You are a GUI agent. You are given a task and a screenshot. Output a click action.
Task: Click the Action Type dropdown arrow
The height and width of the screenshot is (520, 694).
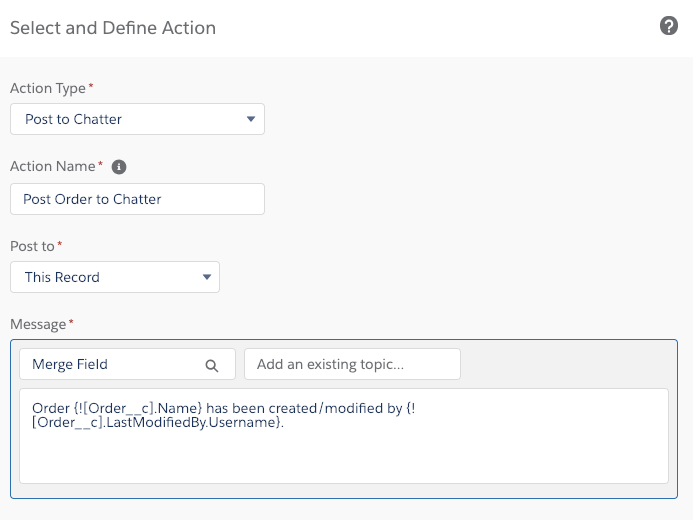[x=250, y=120]
